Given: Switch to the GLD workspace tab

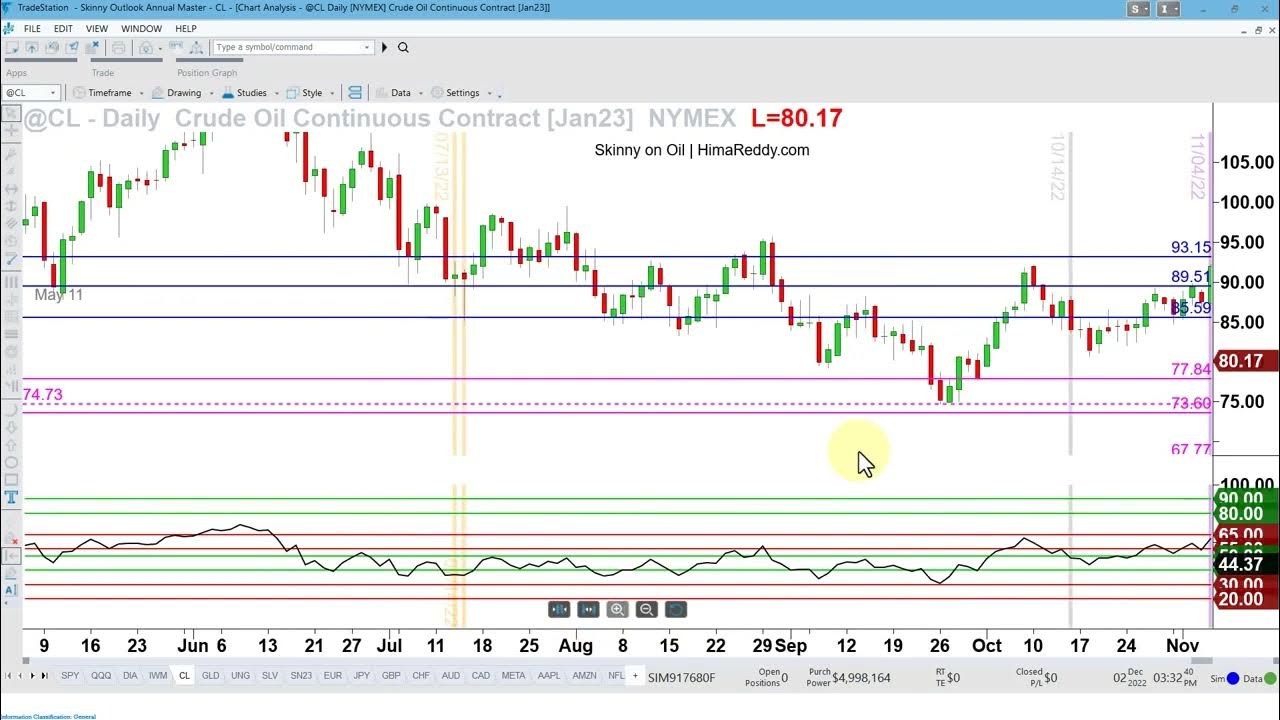Looking at the screenshot, I should pyautogui.click(x=210, y=676).
